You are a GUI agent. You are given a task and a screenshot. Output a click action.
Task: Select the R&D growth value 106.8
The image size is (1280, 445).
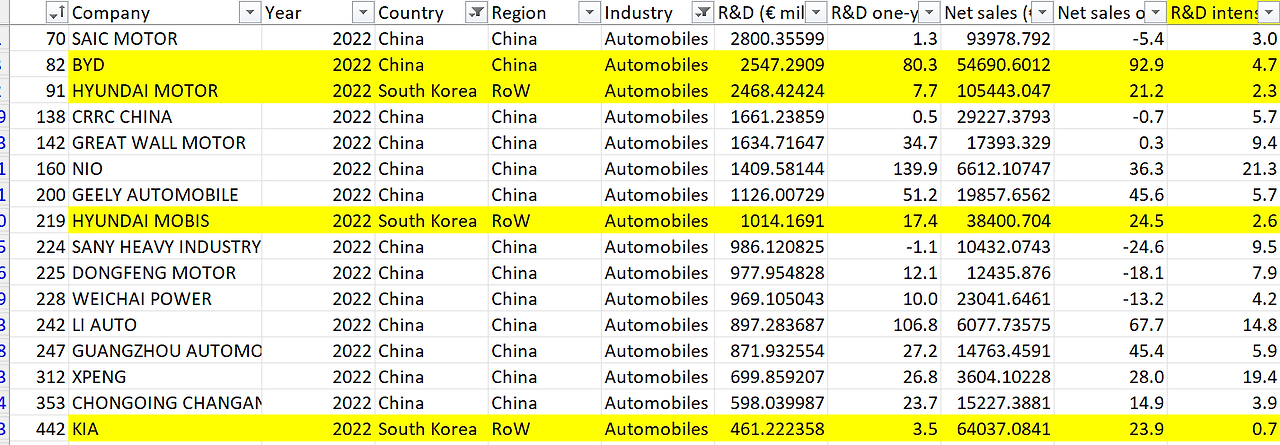point(885,325)
